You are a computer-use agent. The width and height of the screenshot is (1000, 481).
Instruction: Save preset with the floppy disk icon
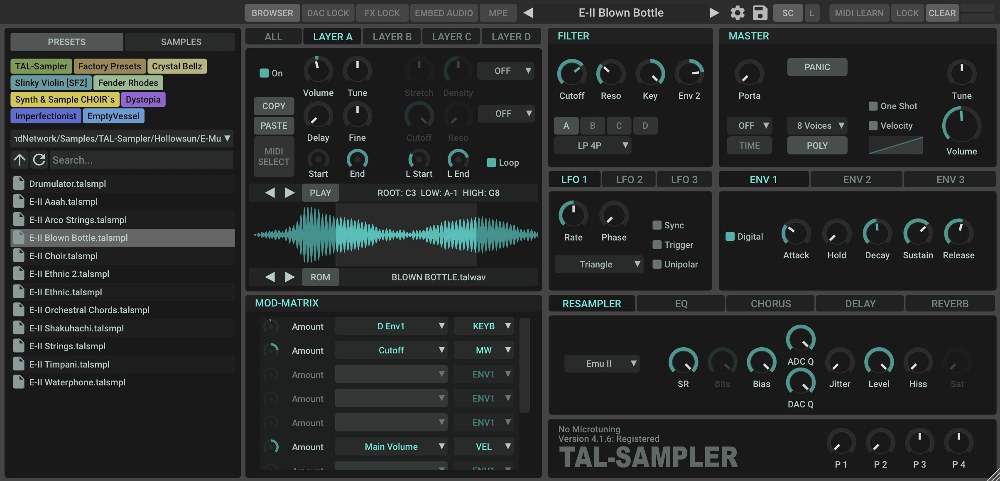point(760,13)
